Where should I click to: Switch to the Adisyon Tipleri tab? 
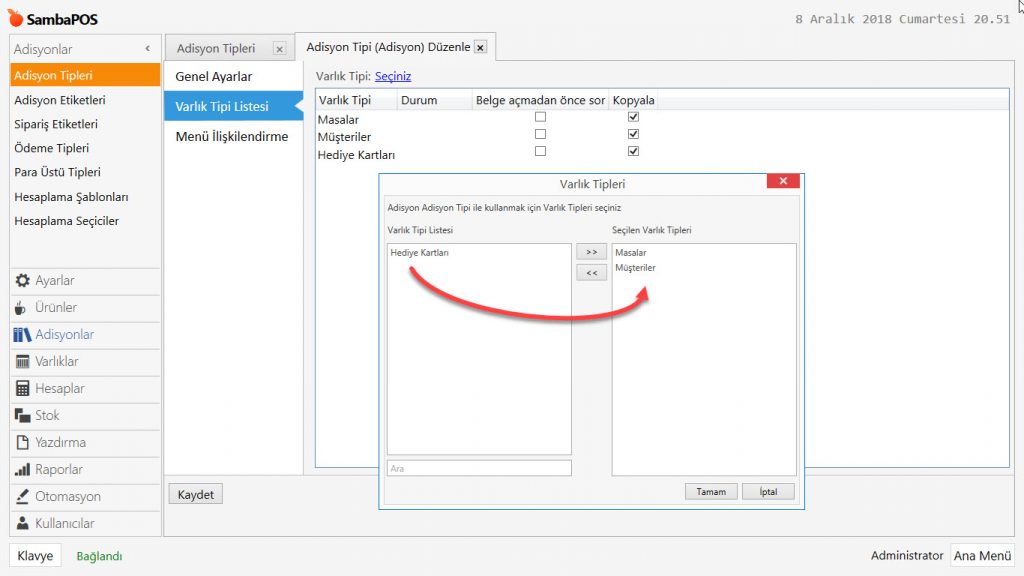click(x=216, y=48)
